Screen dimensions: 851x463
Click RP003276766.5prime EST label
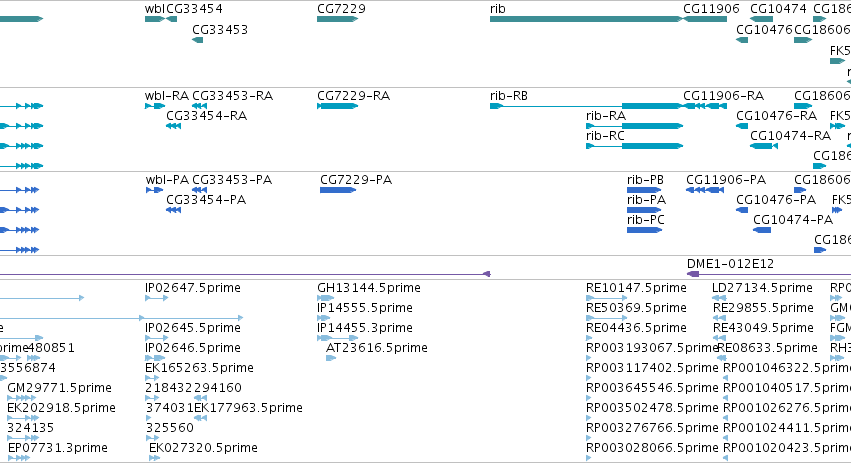tap(652, 429)
